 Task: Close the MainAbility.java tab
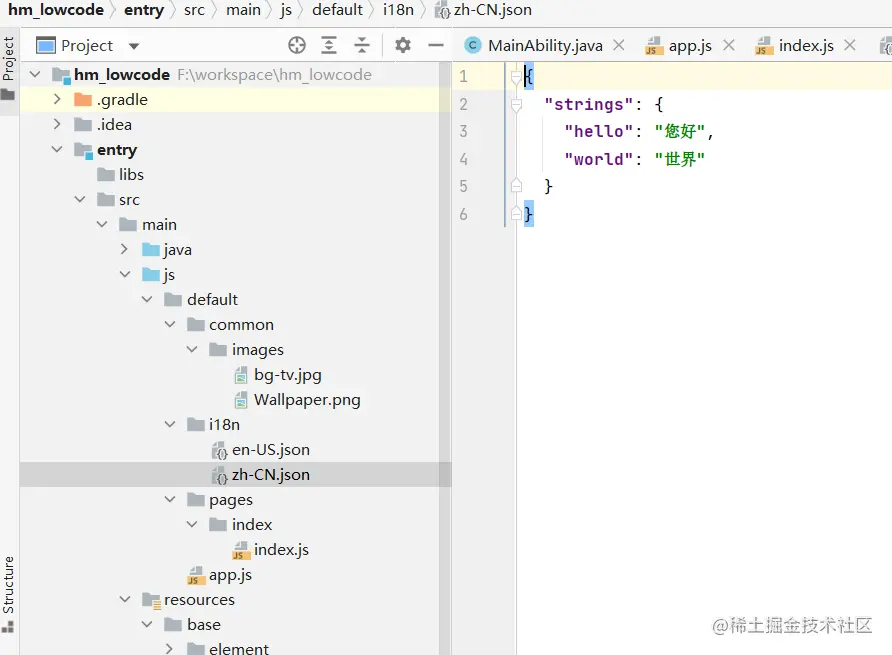click(619, 45)
